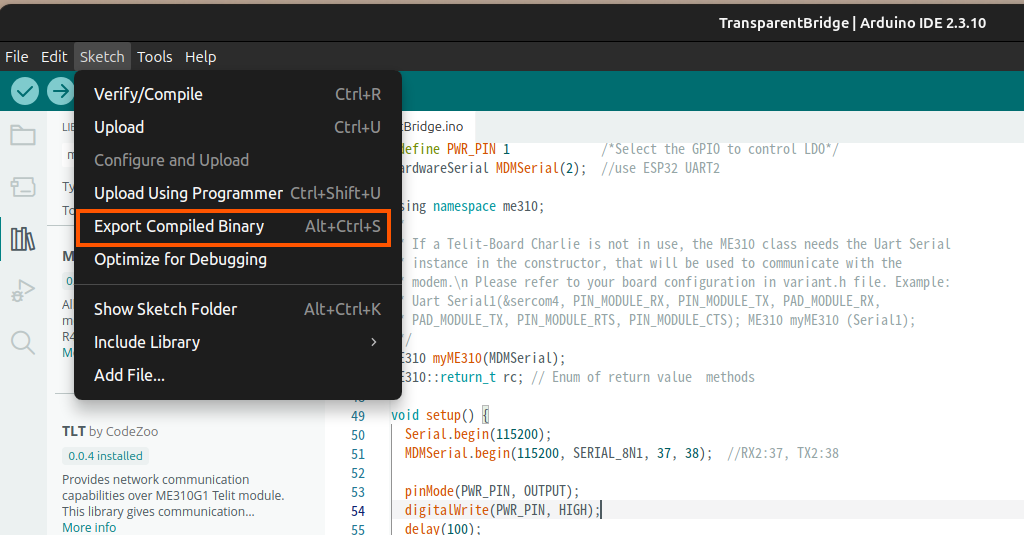Choose Upload Using Programmer

238,193
